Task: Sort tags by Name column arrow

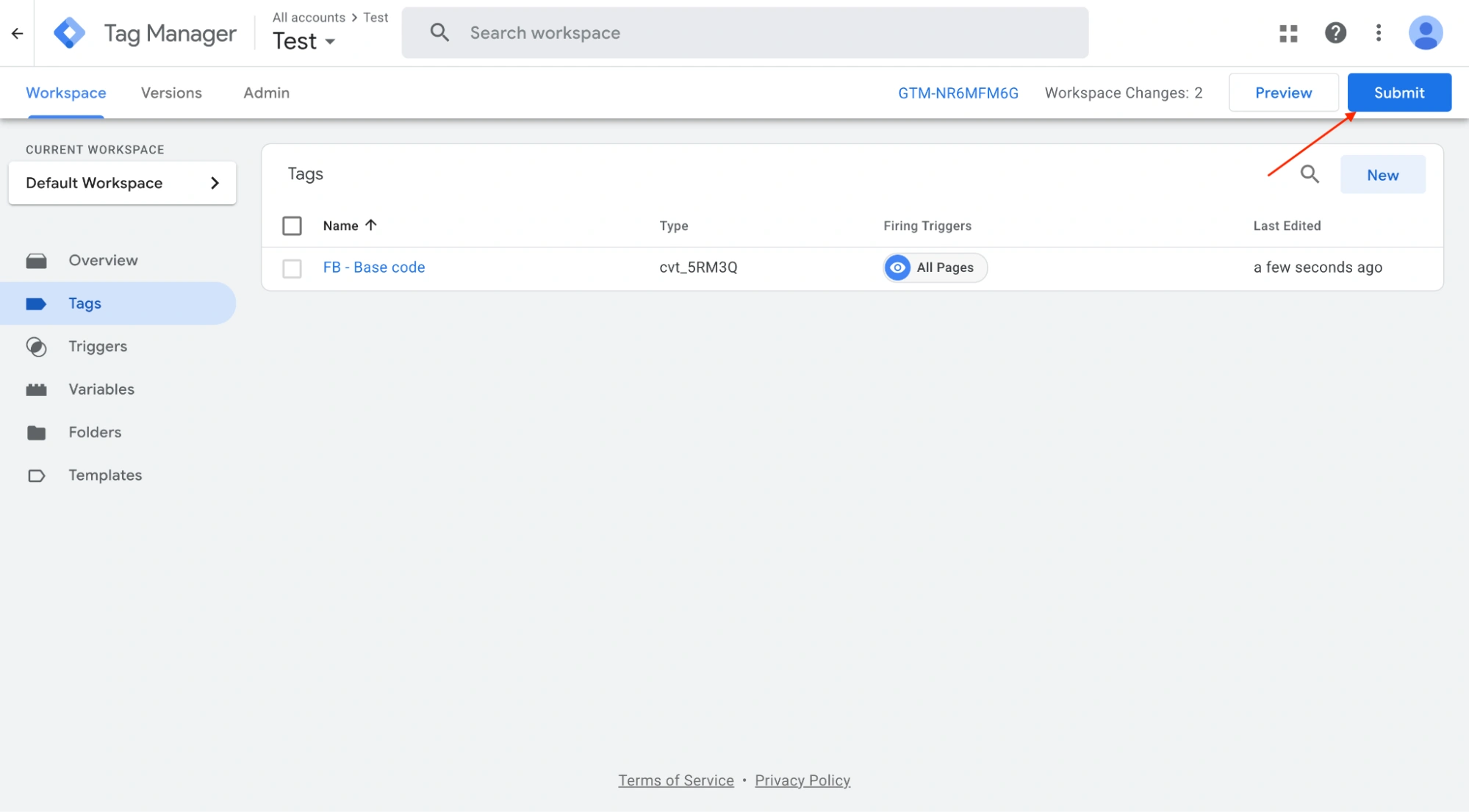Action: [371, 225]
